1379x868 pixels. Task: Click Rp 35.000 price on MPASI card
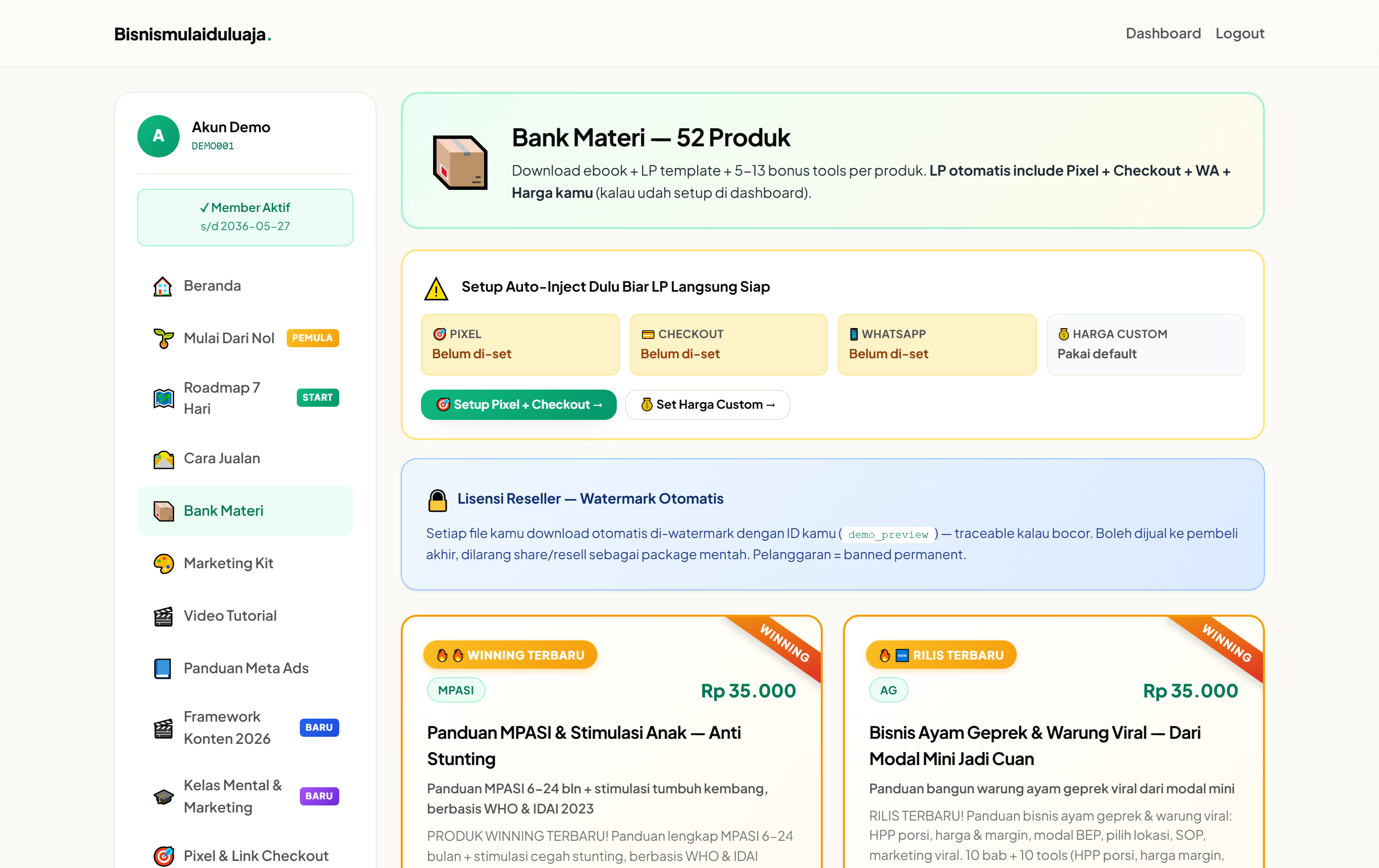(x=749, y=690)
